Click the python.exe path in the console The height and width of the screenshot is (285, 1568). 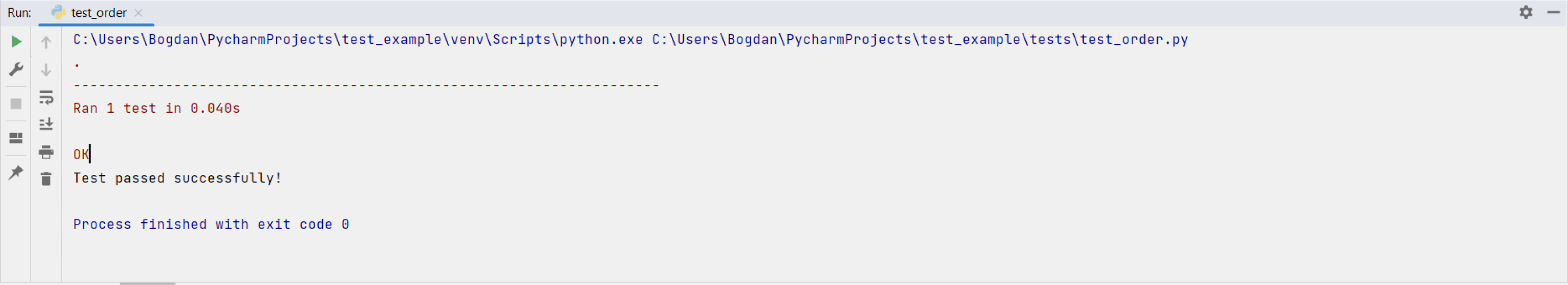pos(358,40)
